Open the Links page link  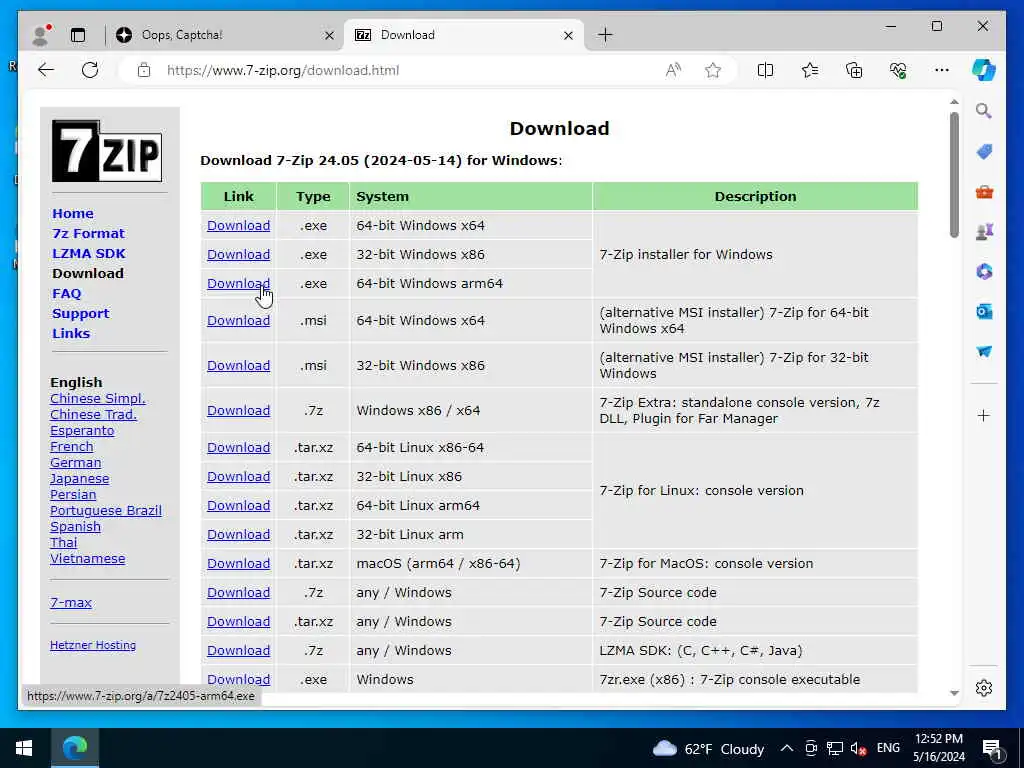[x=71, y=333]
